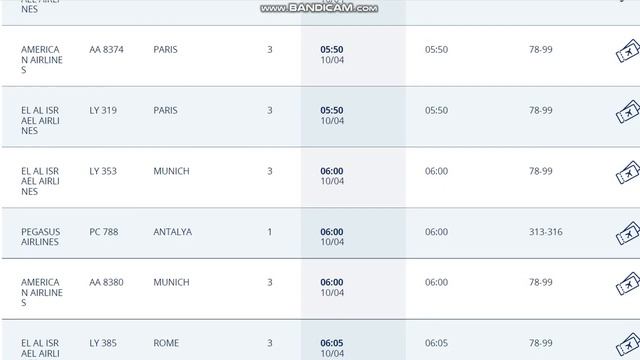Select flight number AA 8374
This screenshot has width=640, height=360.
pyautogui.click(x=106, y=49)
